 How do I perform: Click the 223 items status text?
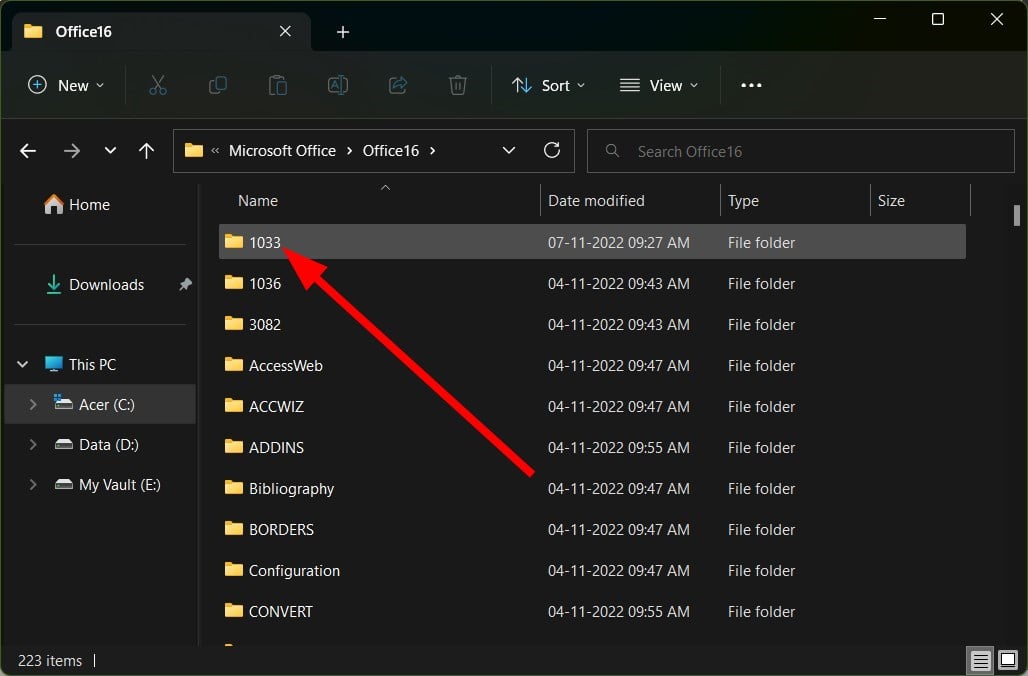[50, 660]
